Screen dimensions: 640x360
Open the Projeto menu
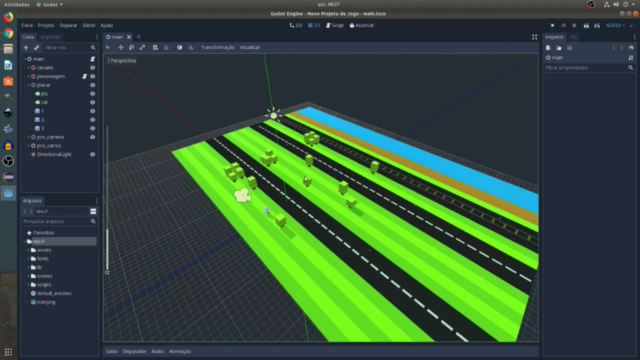click(x=46, y=25)
